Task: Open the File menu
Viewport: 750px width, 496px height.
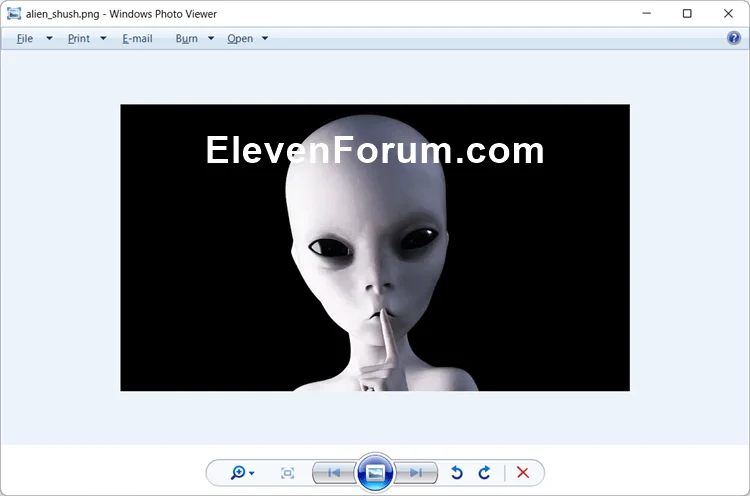Action: 25,39
